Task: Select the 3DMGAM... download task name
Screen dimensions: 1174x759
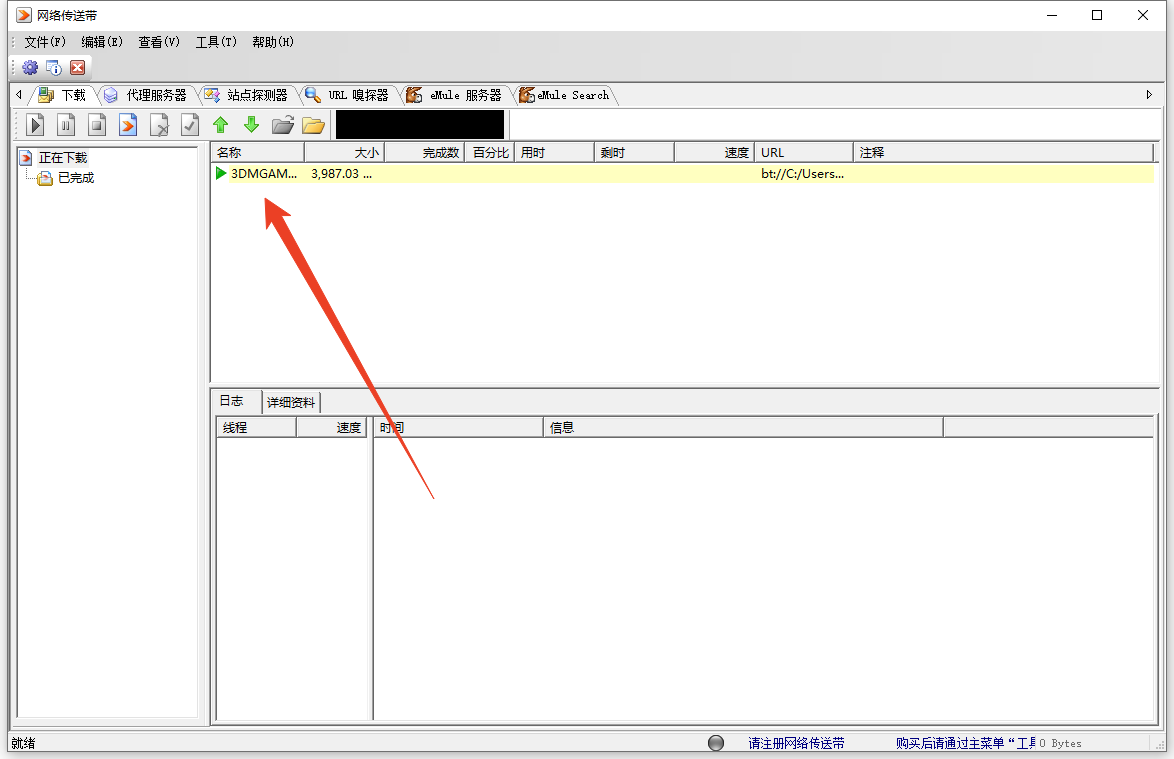Action: (264, 174)
